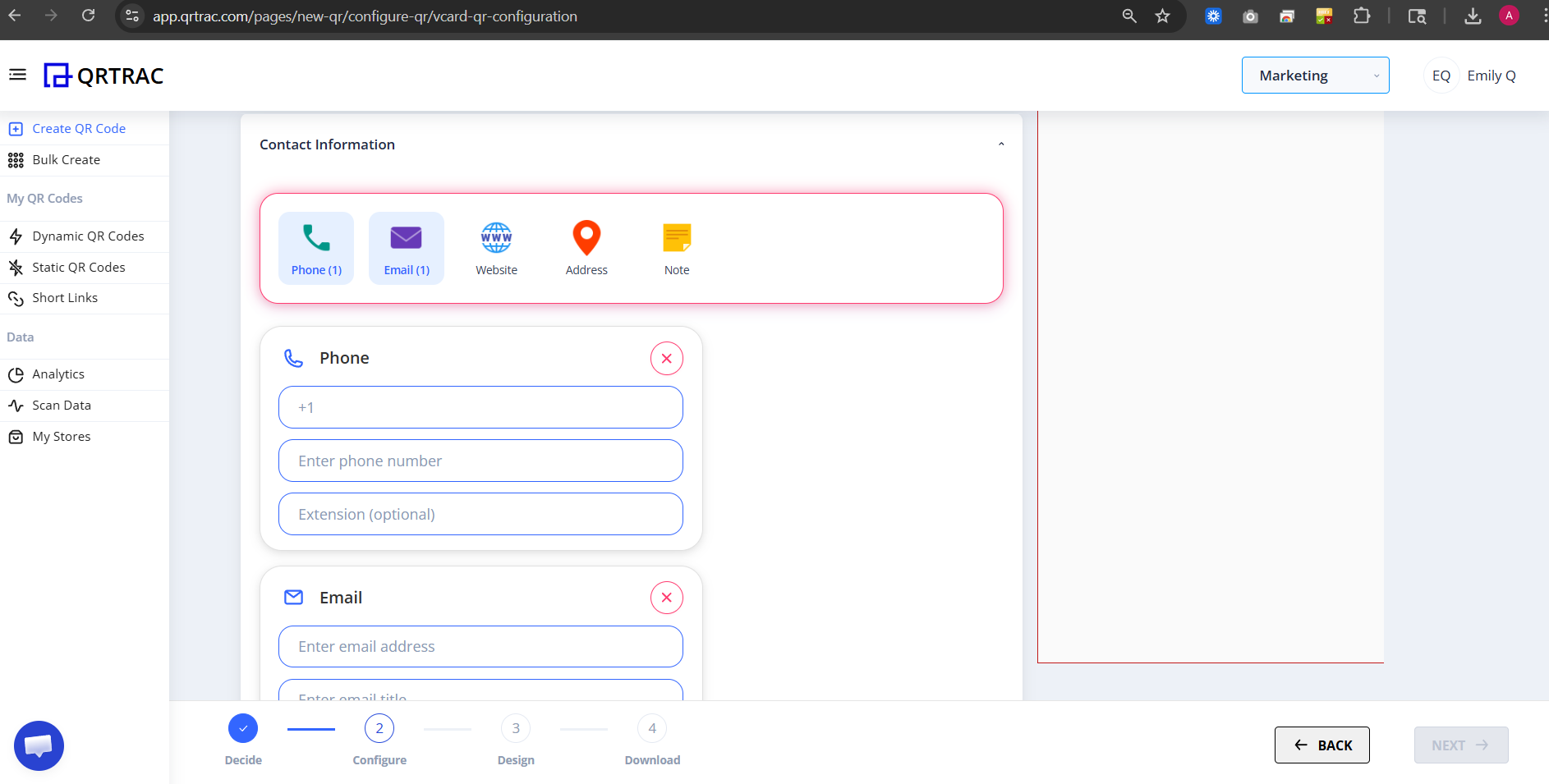Open Analytics in the sidebar

(x=57, y=374)
